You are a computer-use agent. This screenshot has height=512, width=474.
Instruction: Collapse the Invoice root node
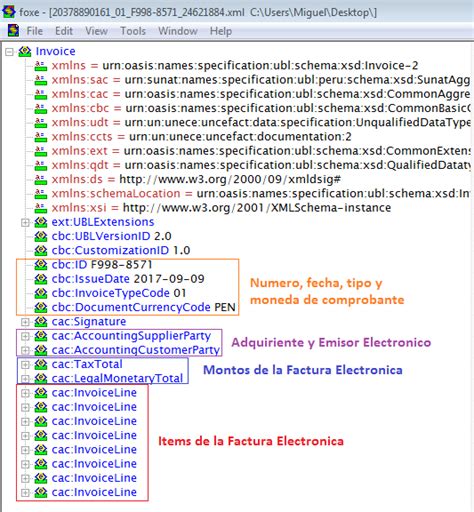pos(10,52)
